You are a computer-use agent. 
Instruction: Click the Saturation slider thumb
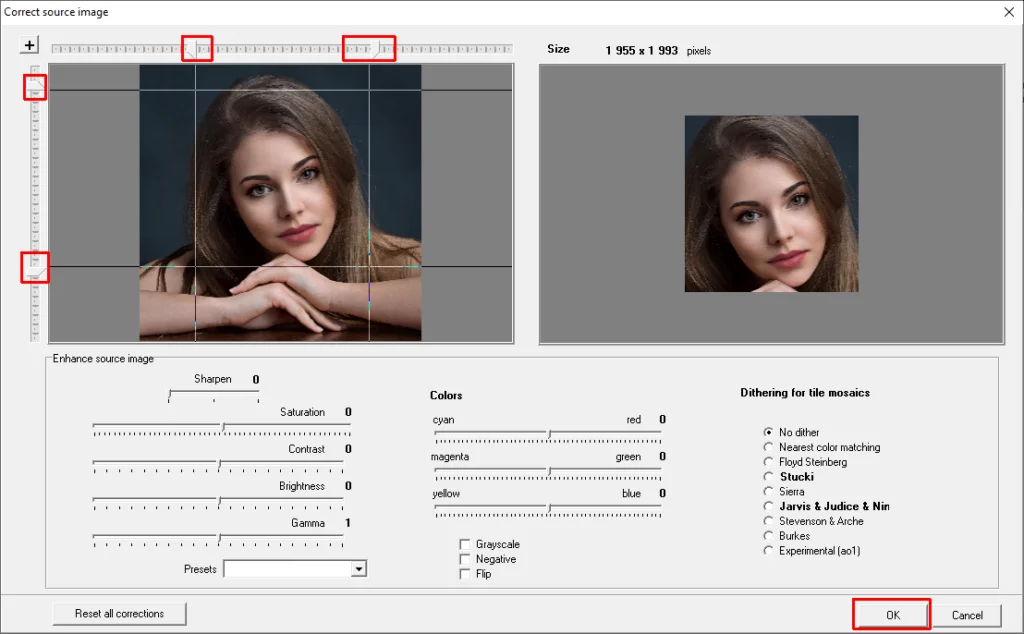[223, 428]
